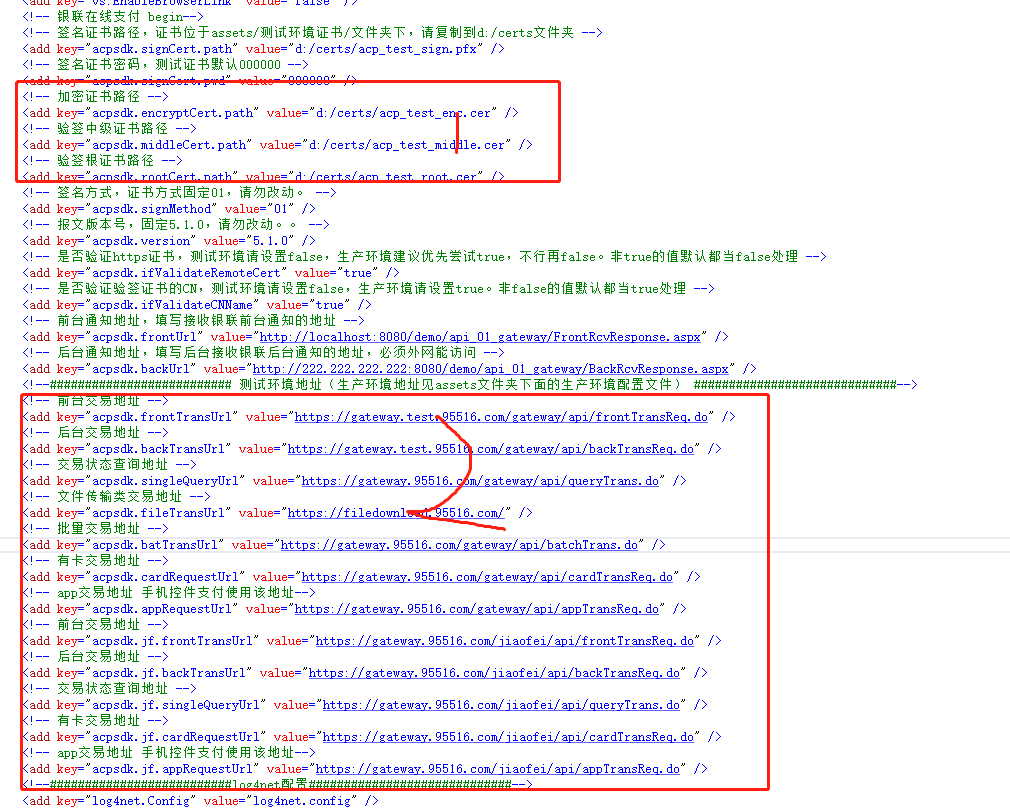Screen dimensions: 1010x810
Task: Click the acpsdk.batTransUrl key name
Action: (x=155, y=545)
